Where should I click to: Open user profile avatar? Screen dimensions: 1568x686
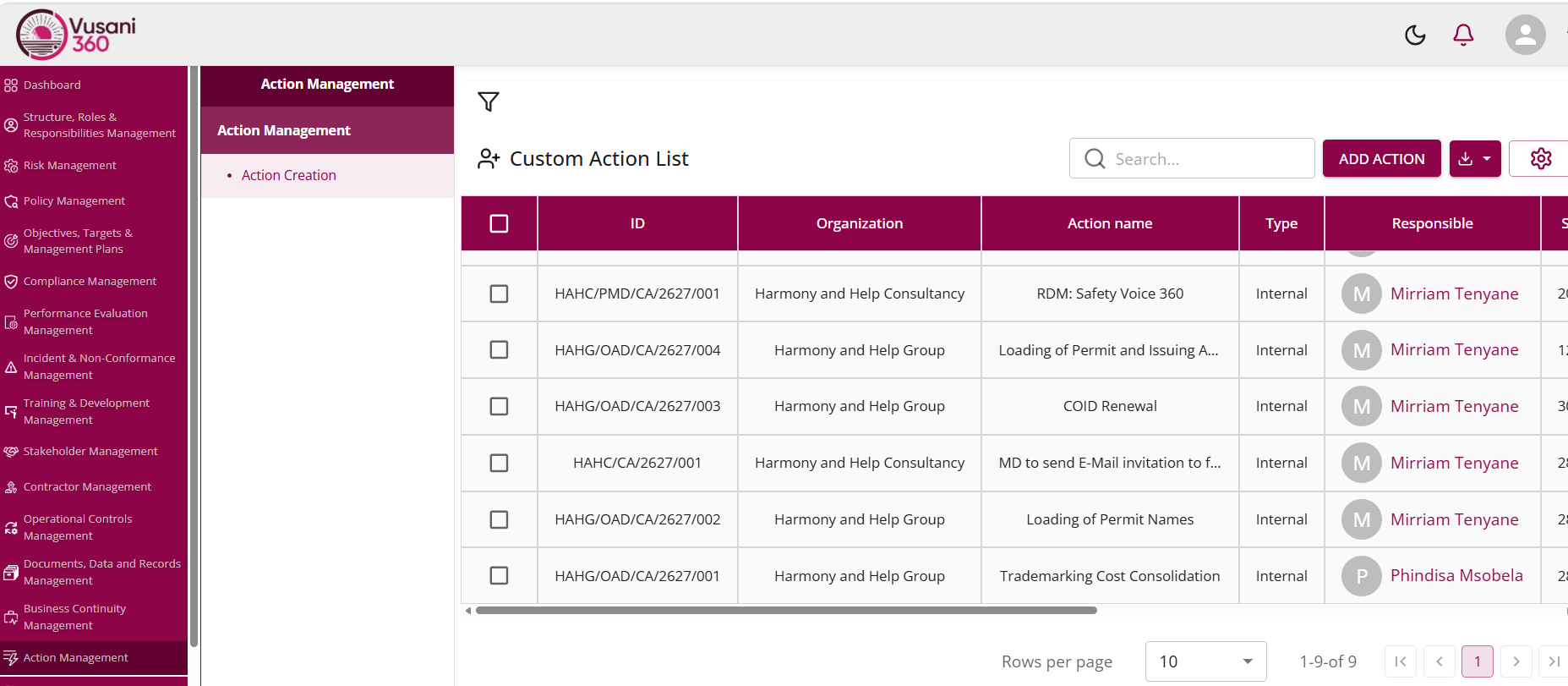pos(1525,35)
